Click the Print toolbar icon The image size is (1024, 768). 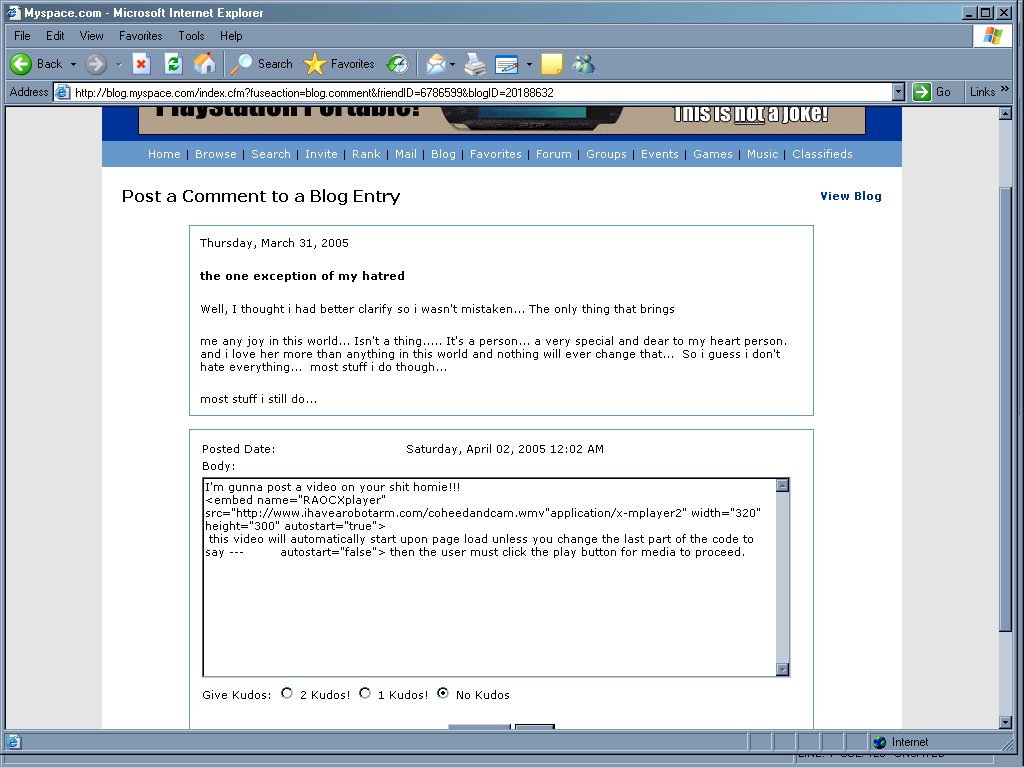click(x=475, y=64)
